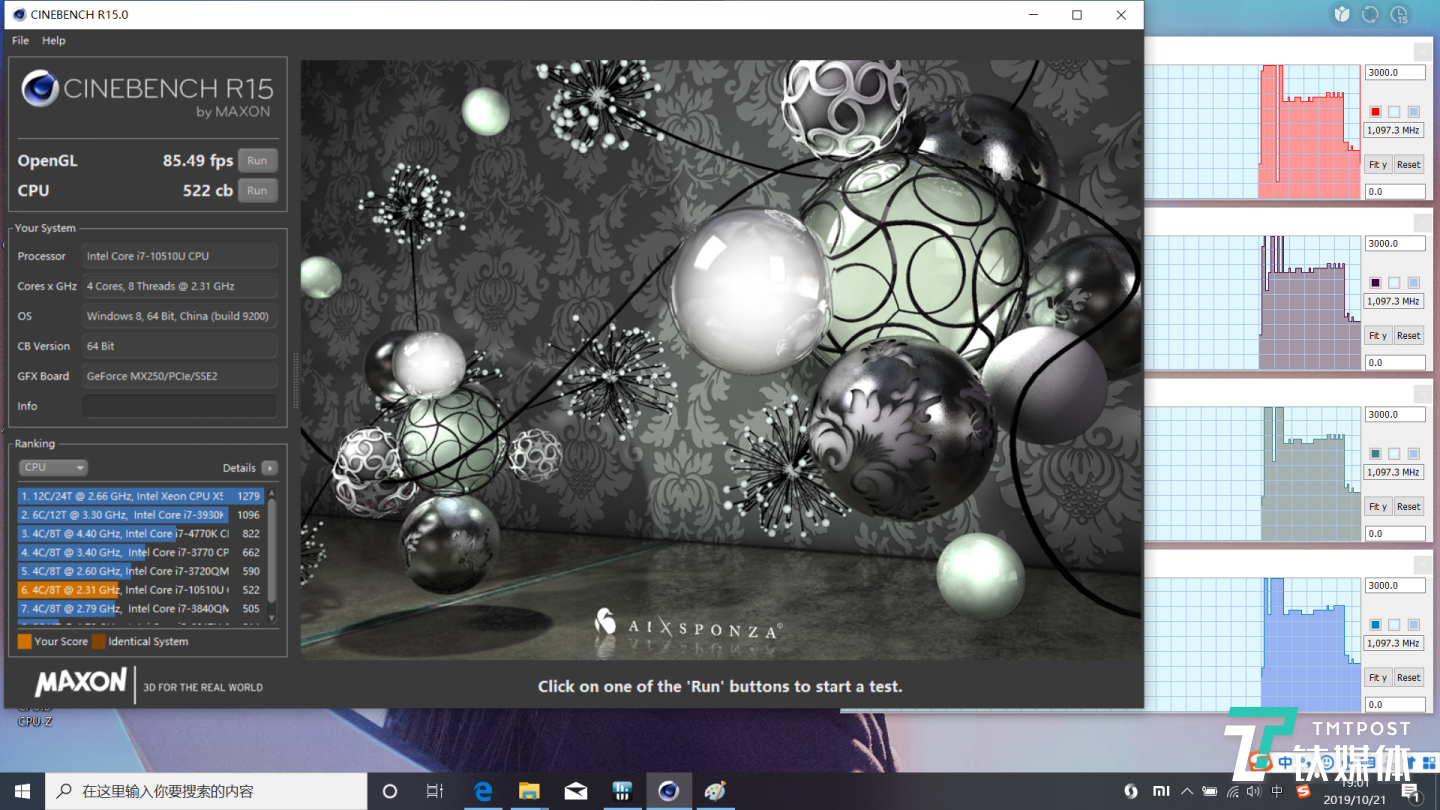Expand hidden icons chevron in system tray

point(1186,790)
